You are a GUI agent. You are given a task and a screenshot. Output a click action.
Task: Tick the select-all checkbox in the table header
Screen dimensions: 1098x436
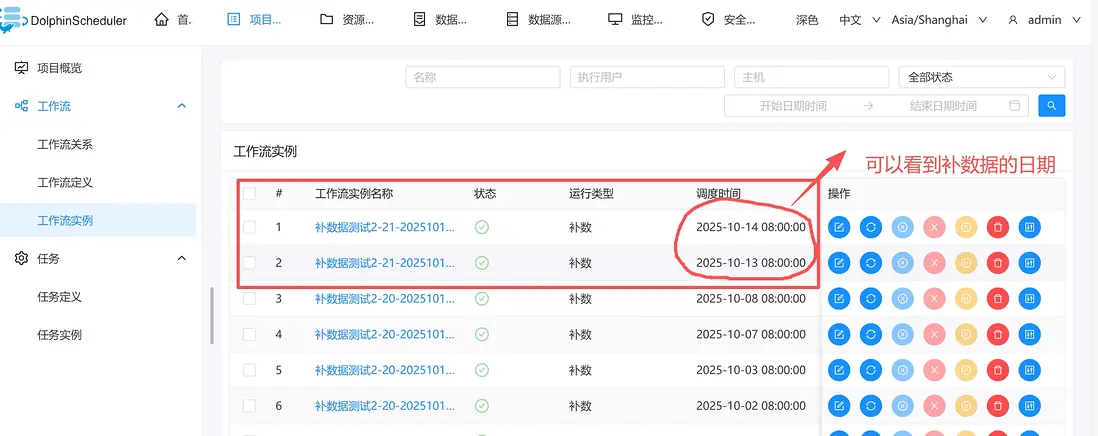[249, 194]
